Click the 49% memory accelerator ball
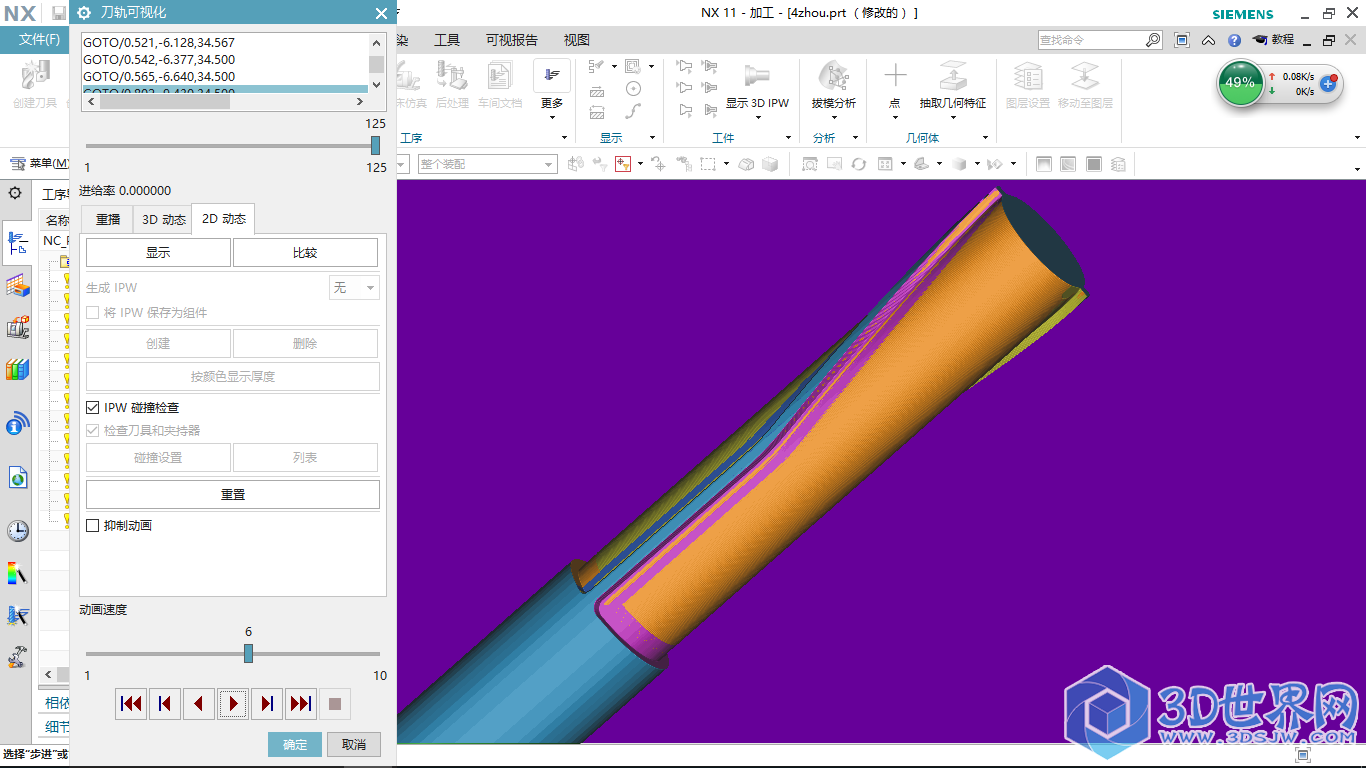Viewport: 1366px width, 768px height. (1240, 83)
